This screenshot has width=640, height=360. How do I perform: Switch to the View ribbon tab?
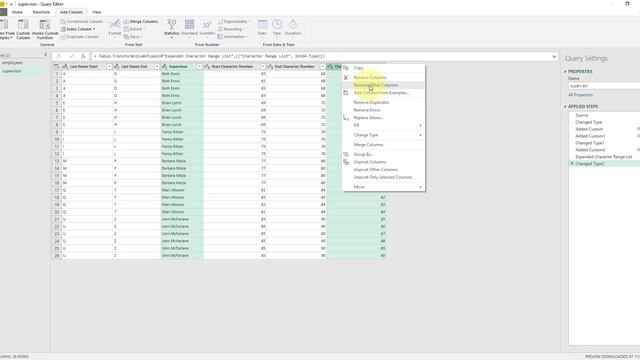click(x=96, y=12)
